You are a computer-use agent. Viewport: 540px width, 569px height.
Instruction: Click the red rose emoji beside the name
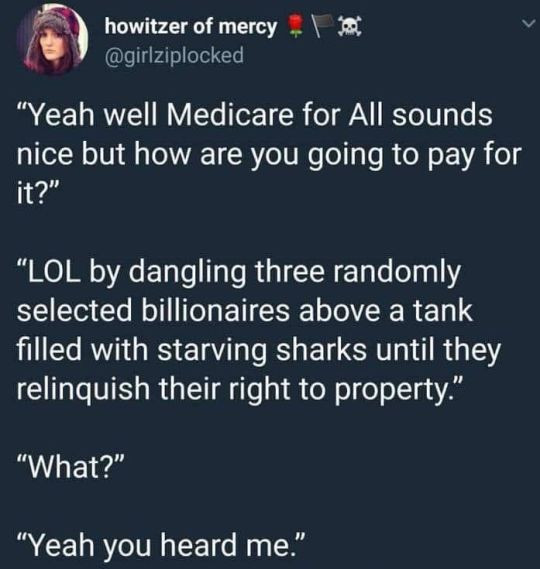click(x=297, y=26)
